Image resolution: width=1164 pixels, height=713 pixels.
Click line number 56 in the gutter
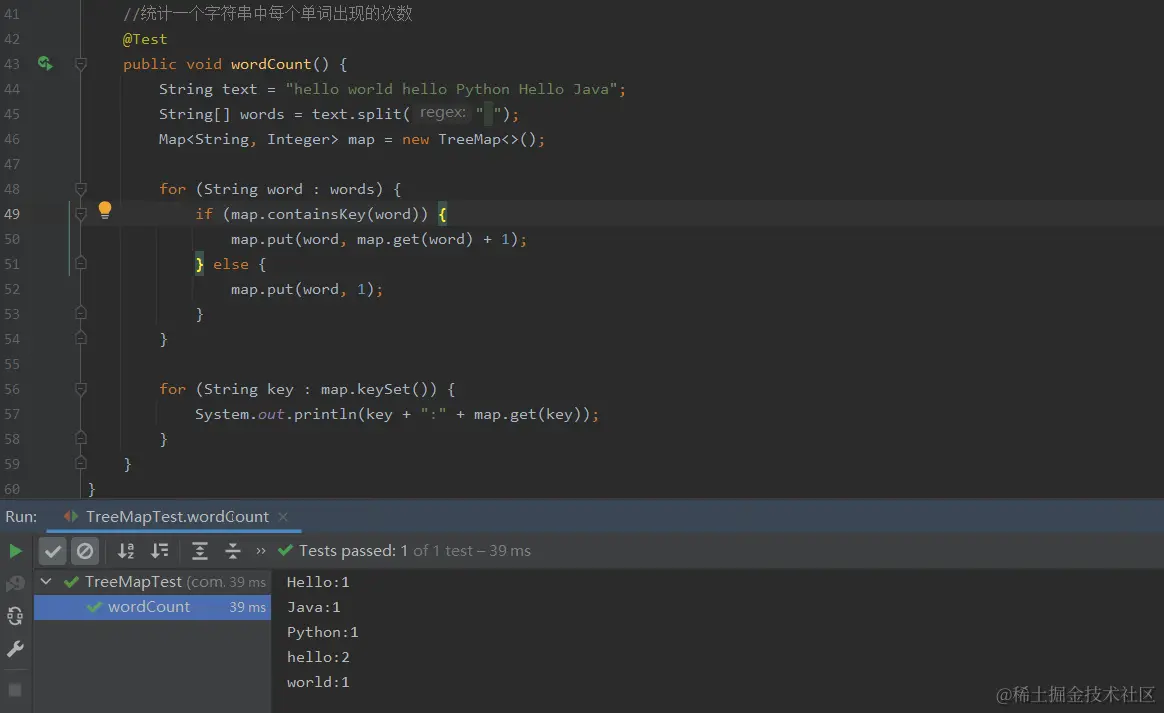click(x=12, y=389)
